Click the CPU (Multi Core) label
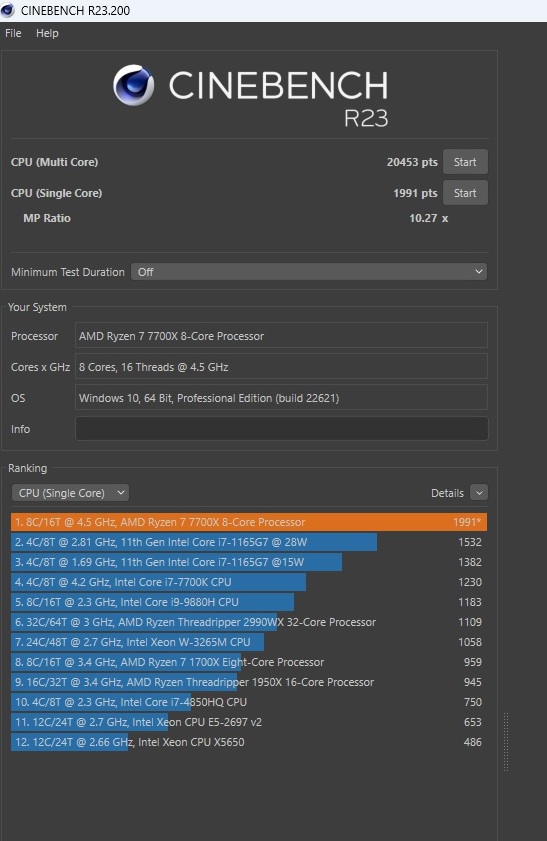Viewport: 547px width, 841px height. [54, 162]
